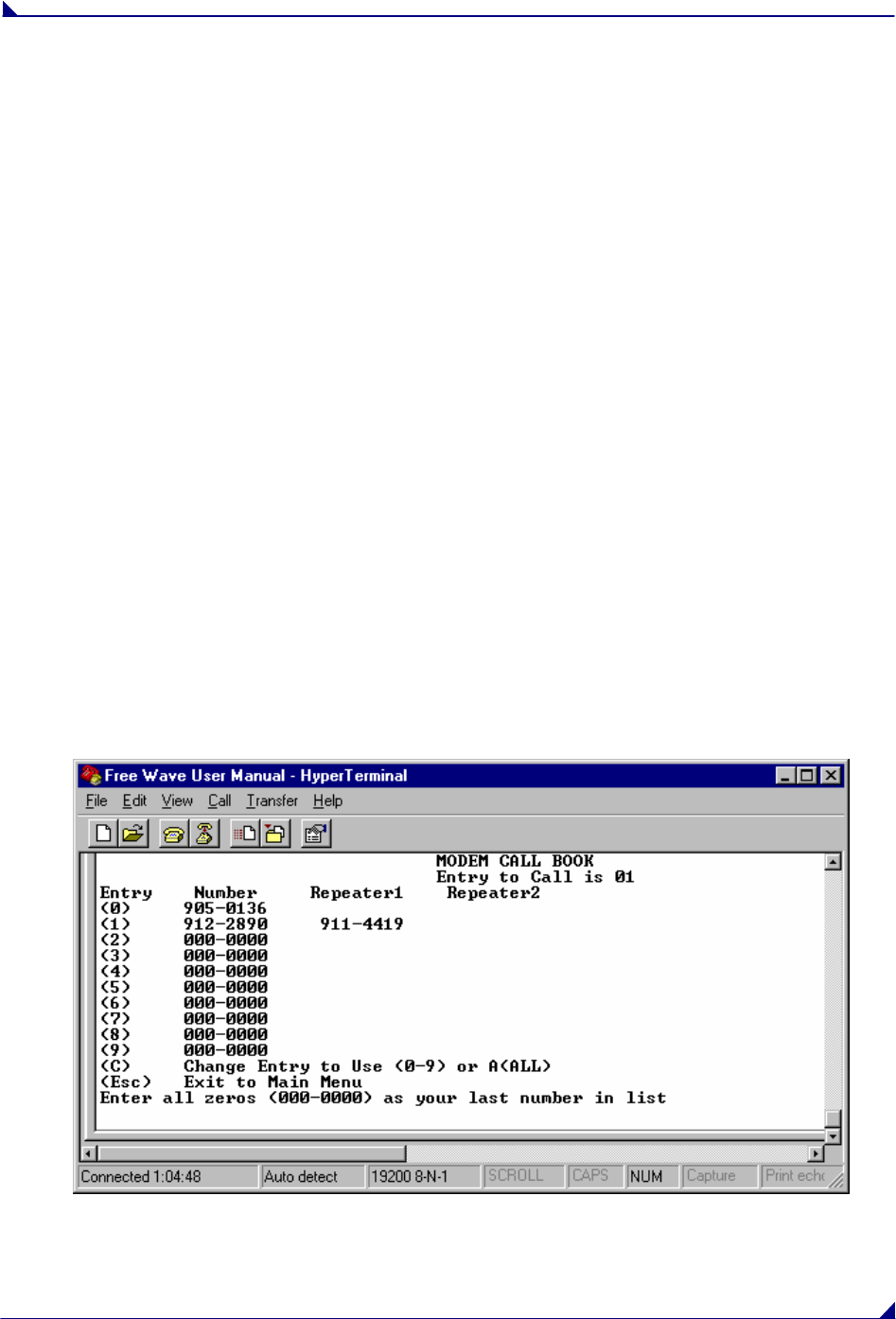Click the 'Connected 1:04:48' status field

(x=167, y=1176)
